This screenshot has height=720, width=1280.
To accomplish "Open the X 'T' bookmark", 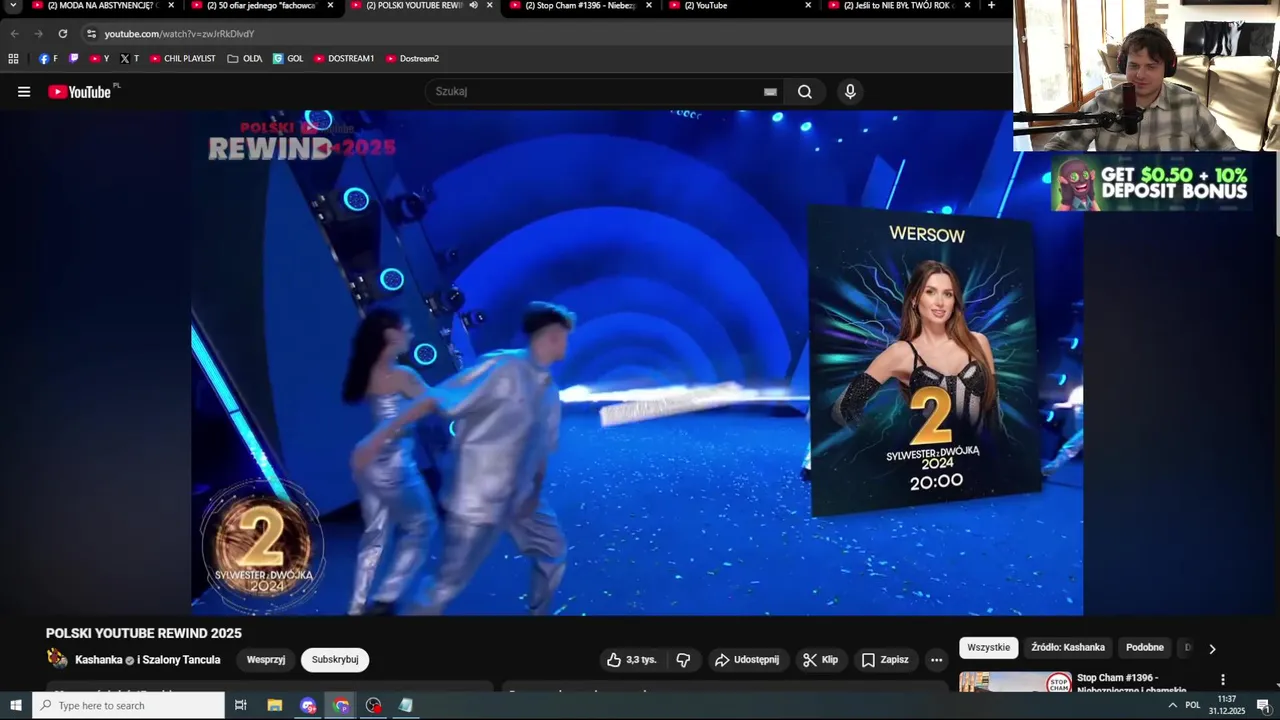I will pos(129,59).
